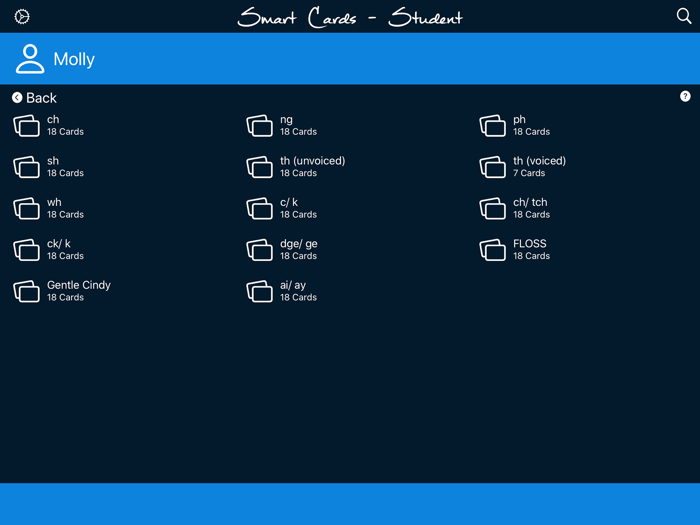Go Back to previous screen
This screenshot has width=700, height=525.
point(34,98)
